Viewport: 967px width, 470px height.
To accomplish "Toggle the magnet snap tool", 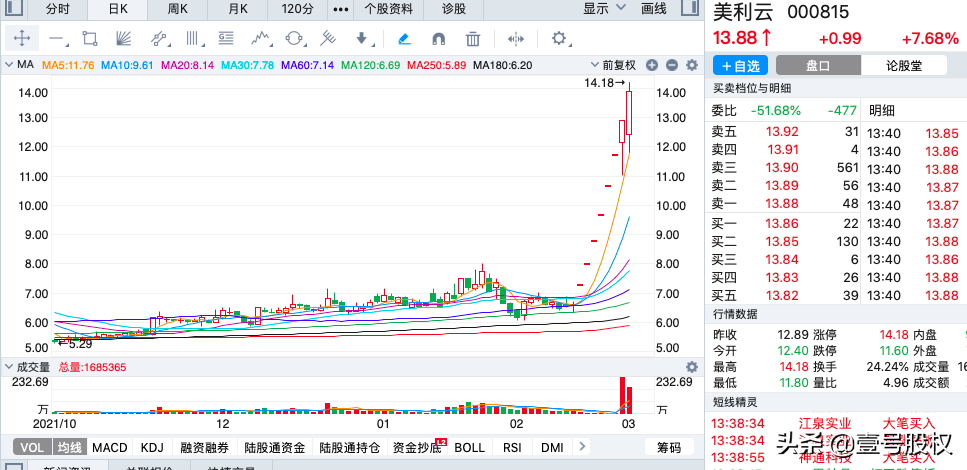I will coord(438,39).
